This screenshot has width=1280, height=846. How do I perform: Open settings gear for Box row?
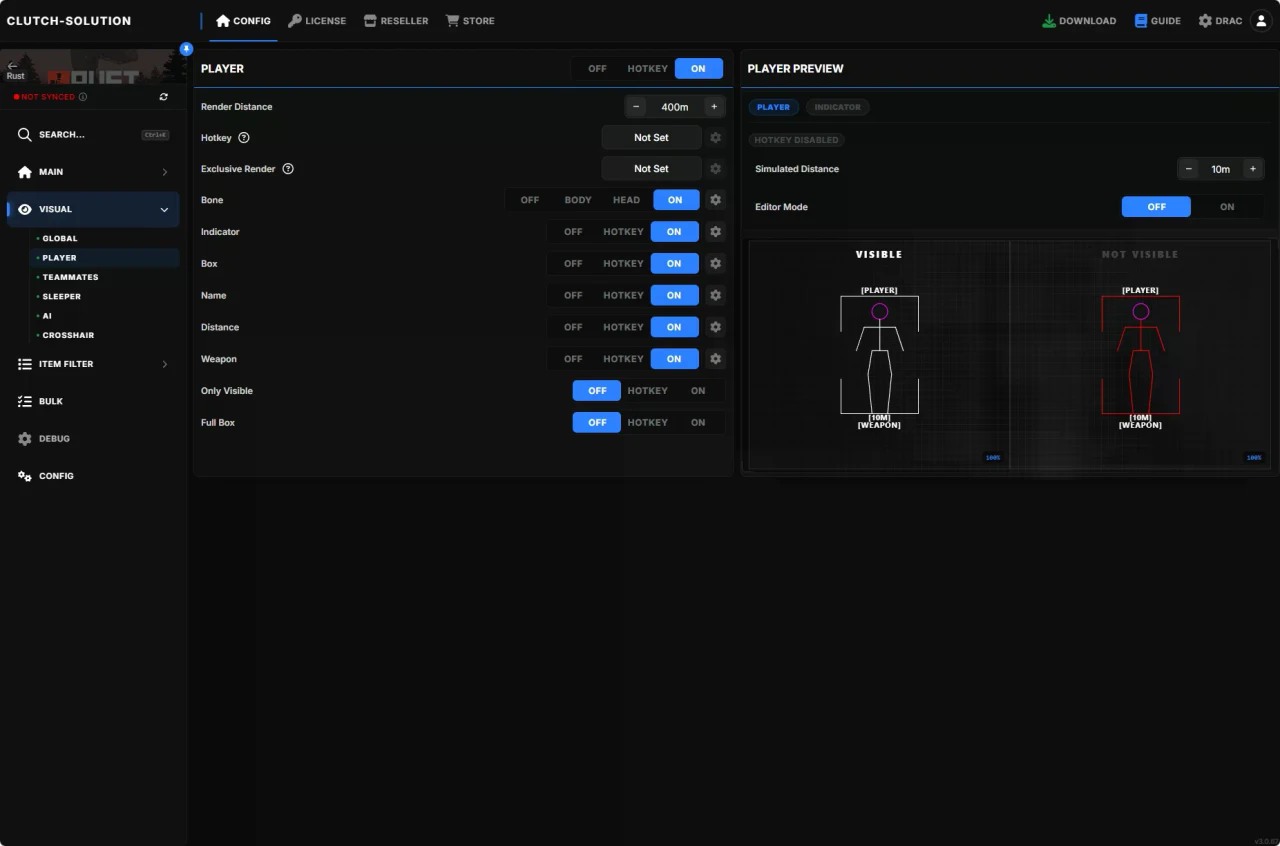click(x=715, y=264)
